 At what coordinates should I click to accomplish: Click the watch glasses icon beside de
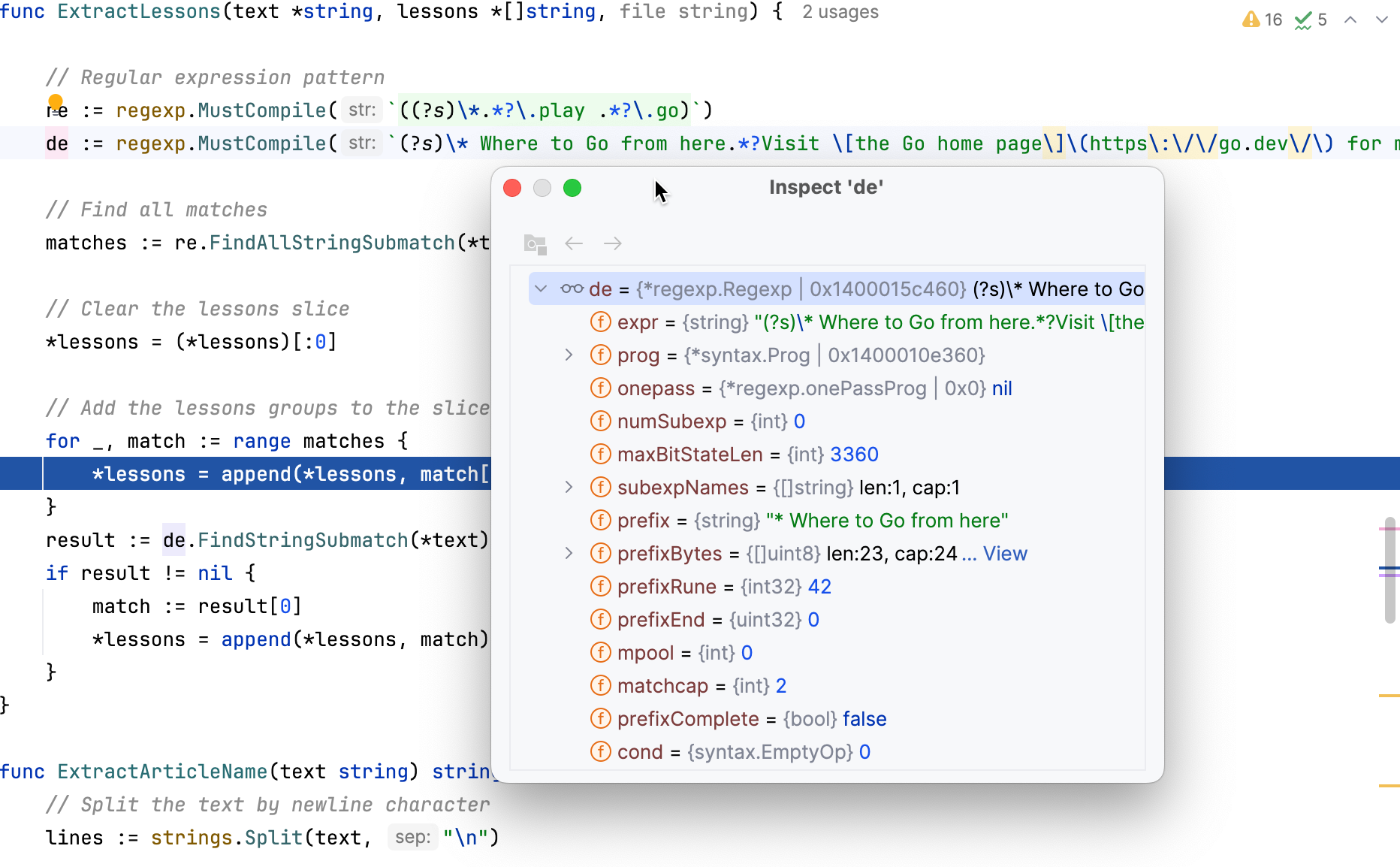[x=572, y=288]
